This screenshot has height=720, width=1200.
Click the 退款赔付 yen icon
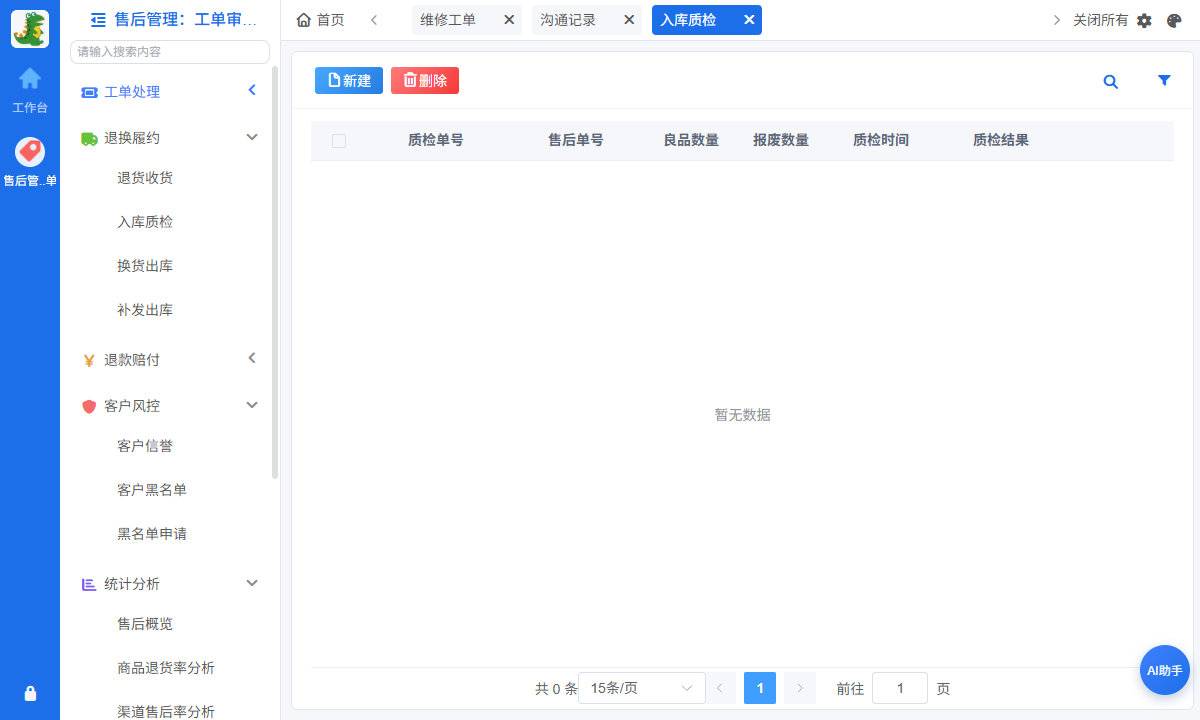pyautogui.click(x=89, y=360)
